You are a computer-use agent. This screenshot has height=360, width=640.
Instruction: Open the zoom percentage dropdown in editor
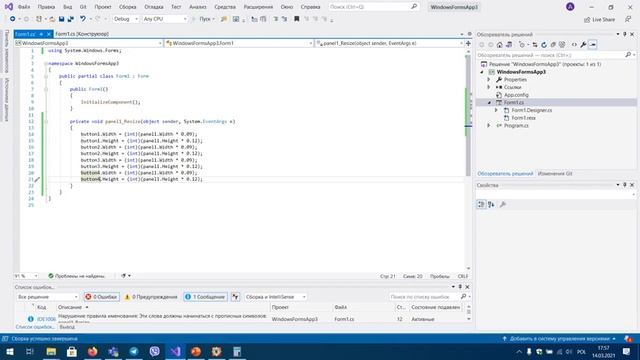[x=26, y=276]
